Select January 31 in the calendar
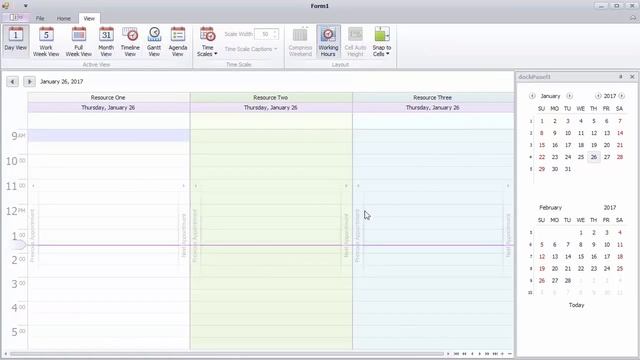Viewport: 640px width, 360px height. pos(568,169)
